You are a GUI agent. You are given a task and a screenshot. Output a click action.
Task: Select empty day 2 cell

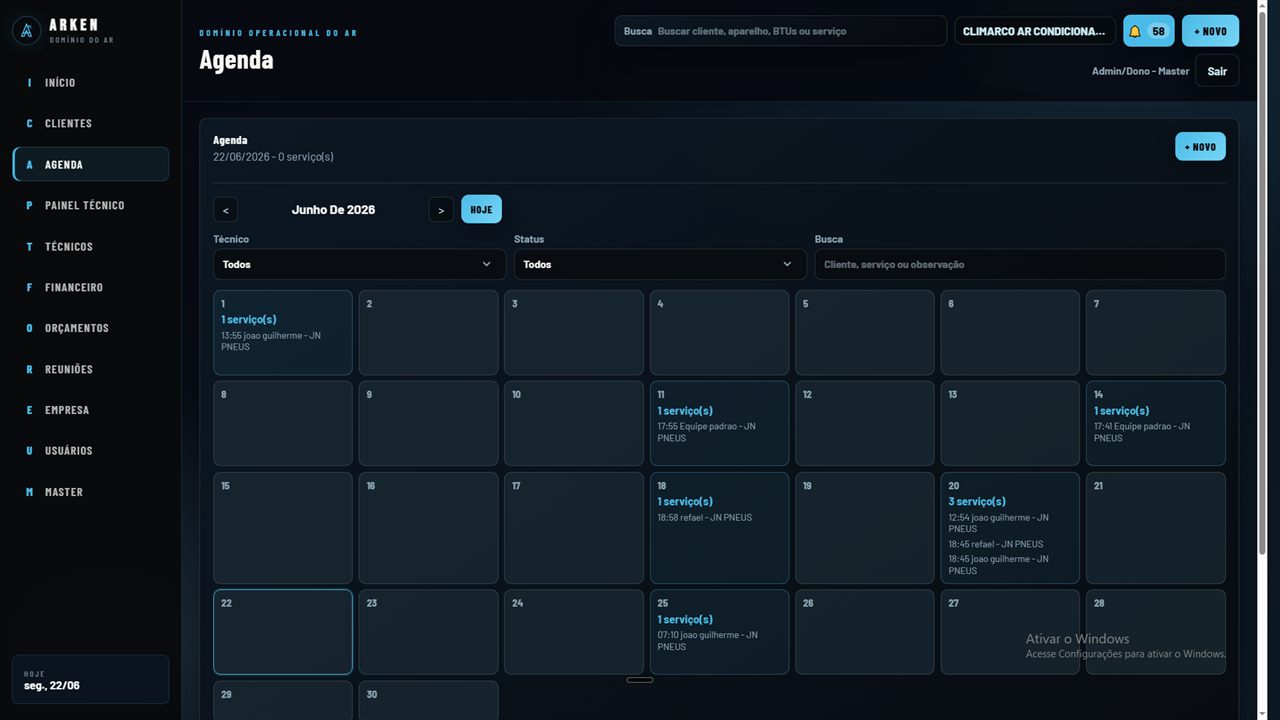[x=428, y=333]
